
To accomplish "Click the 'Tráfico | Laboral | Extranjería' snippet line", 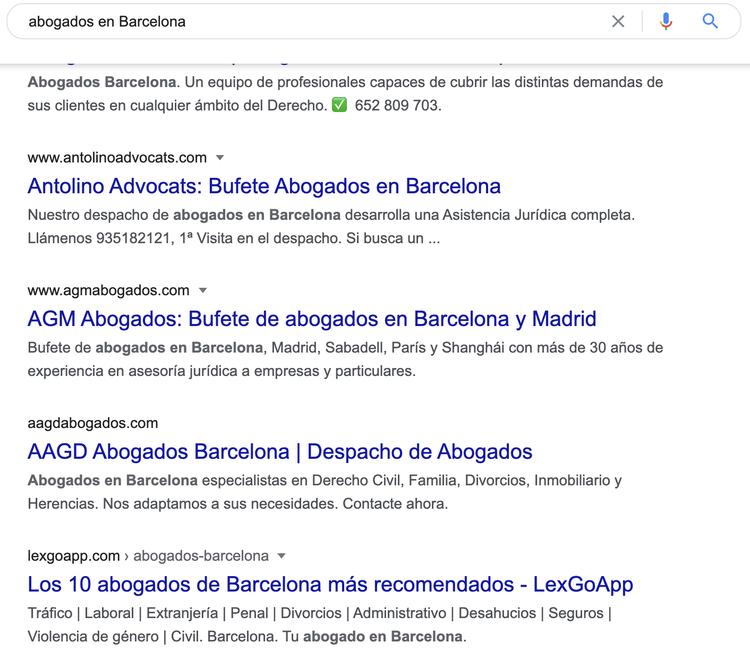I will click(320, 613).
